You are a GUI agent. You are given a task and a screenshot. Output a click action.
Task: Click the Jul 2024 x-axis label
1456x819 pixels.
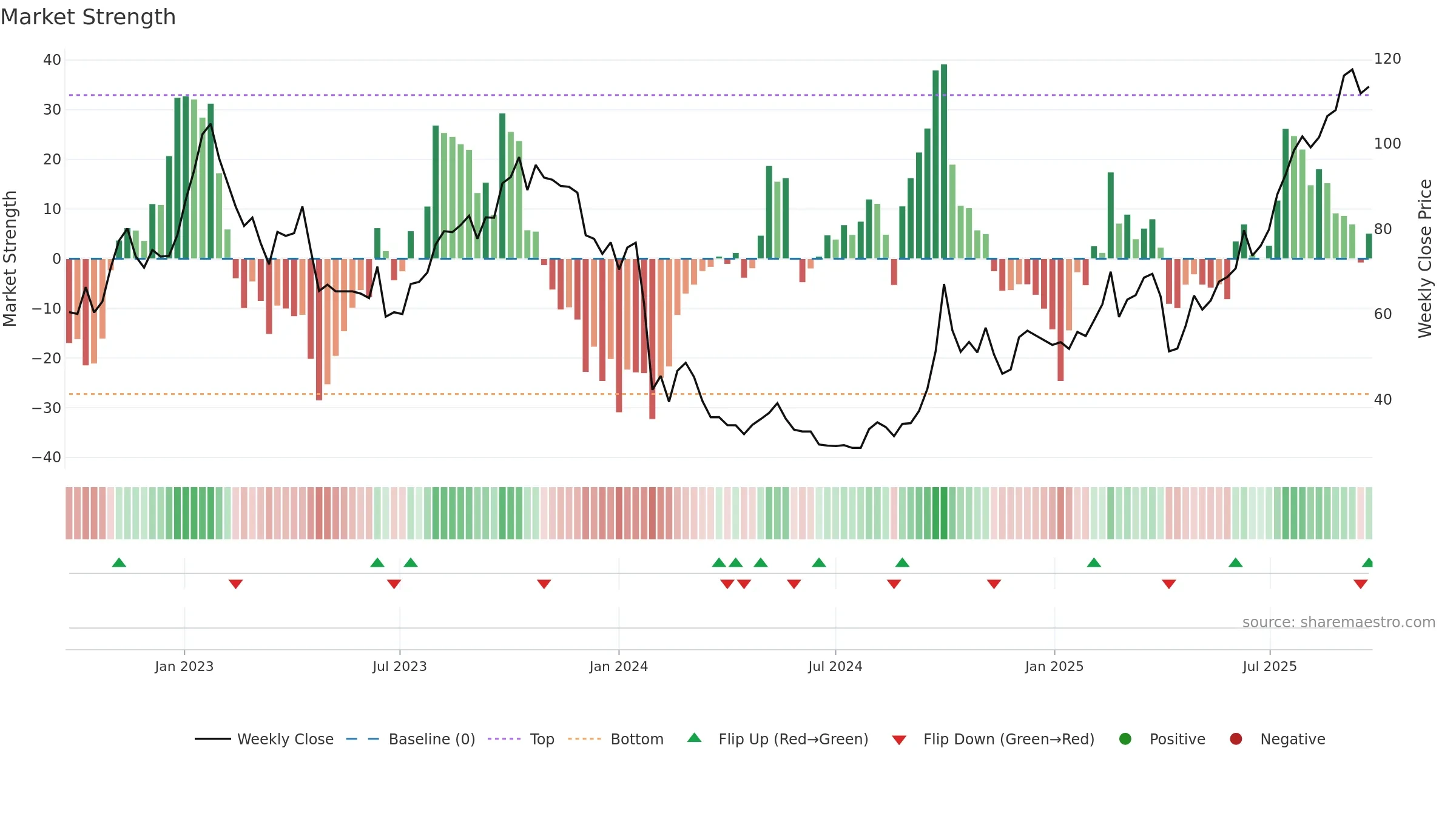coord(835,666)
